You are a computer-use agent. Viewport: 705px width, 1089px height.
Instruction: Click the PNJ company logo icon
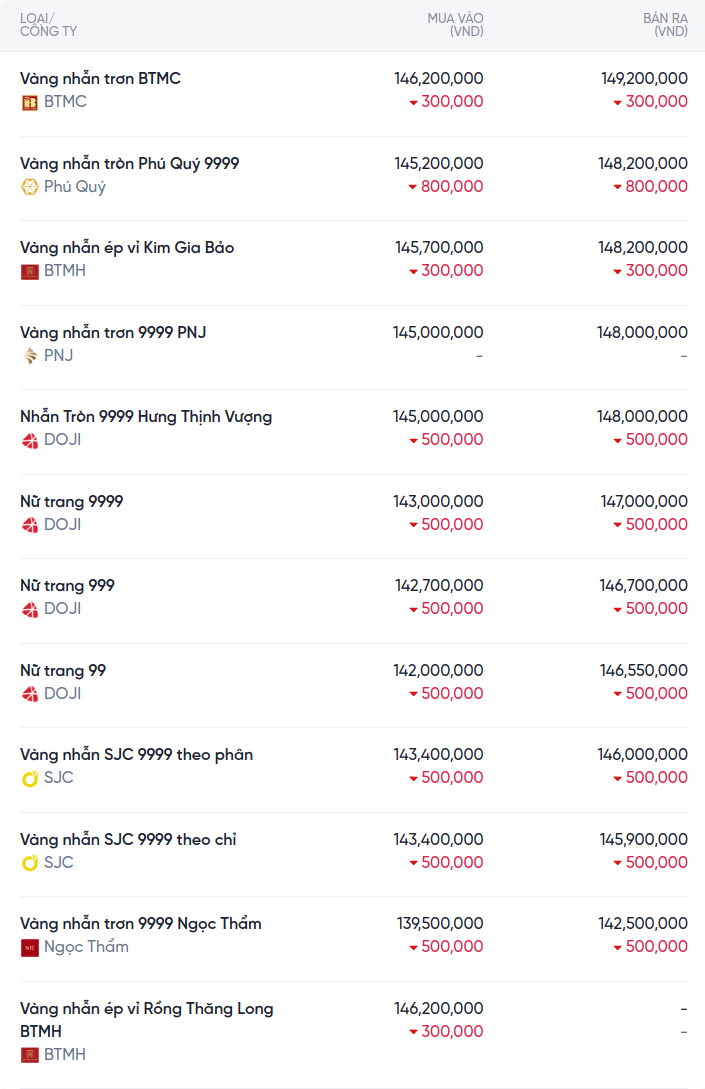click(x=30, y=356)
